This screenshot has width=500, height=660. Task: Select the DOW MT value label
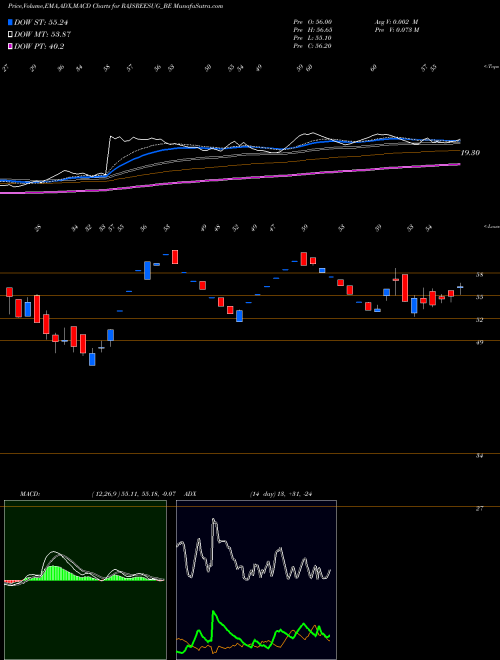tap(42, 35)
